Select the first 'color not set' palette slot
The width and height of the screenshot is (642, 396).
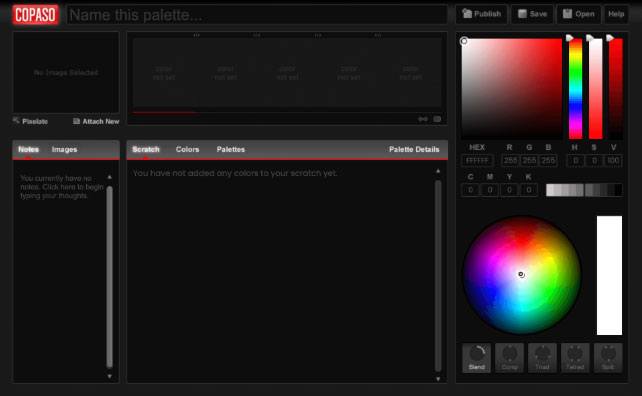tap(164, 73)
